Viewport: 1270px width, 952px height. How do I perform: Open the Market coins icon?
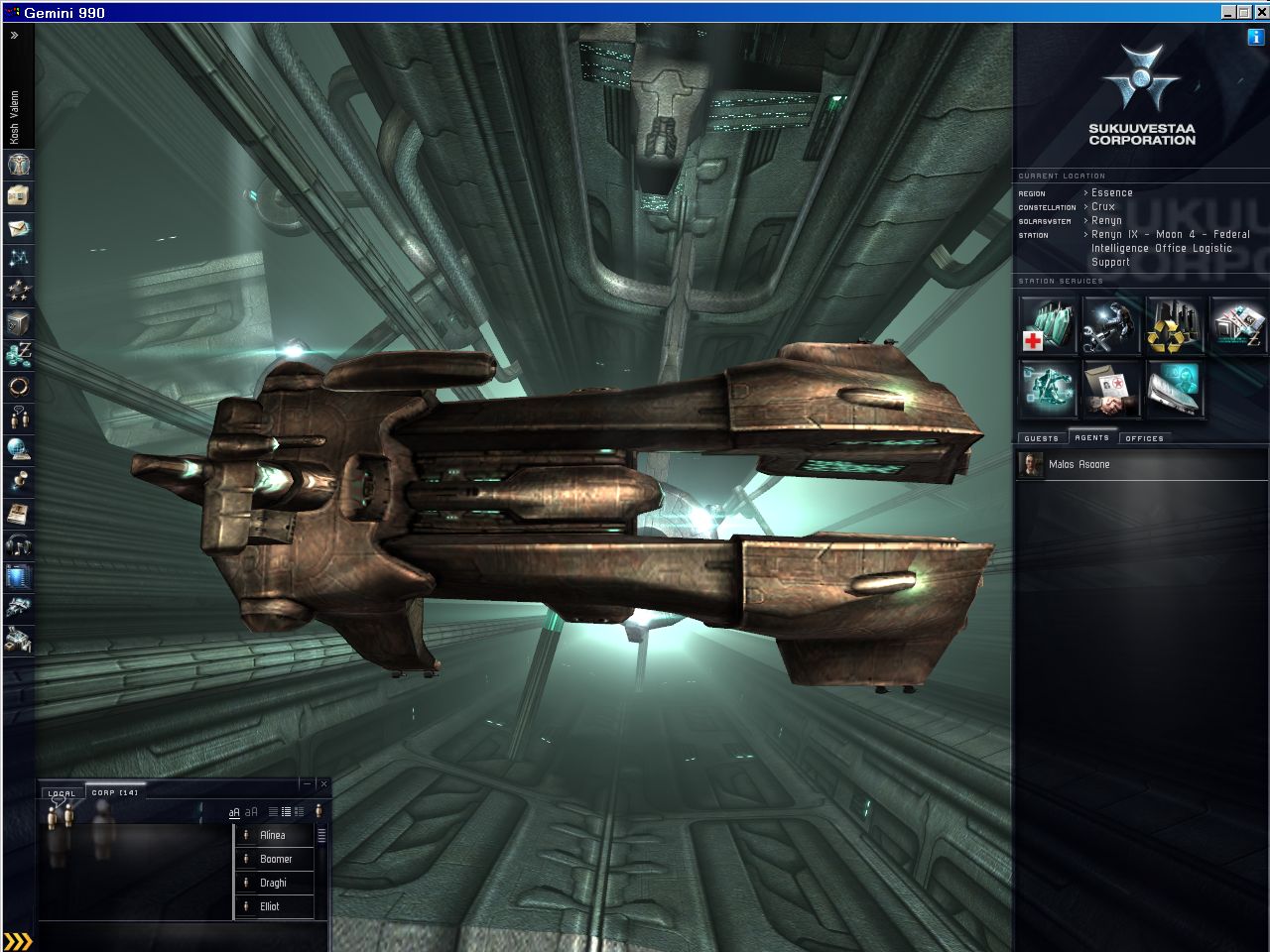click(18, 354)
